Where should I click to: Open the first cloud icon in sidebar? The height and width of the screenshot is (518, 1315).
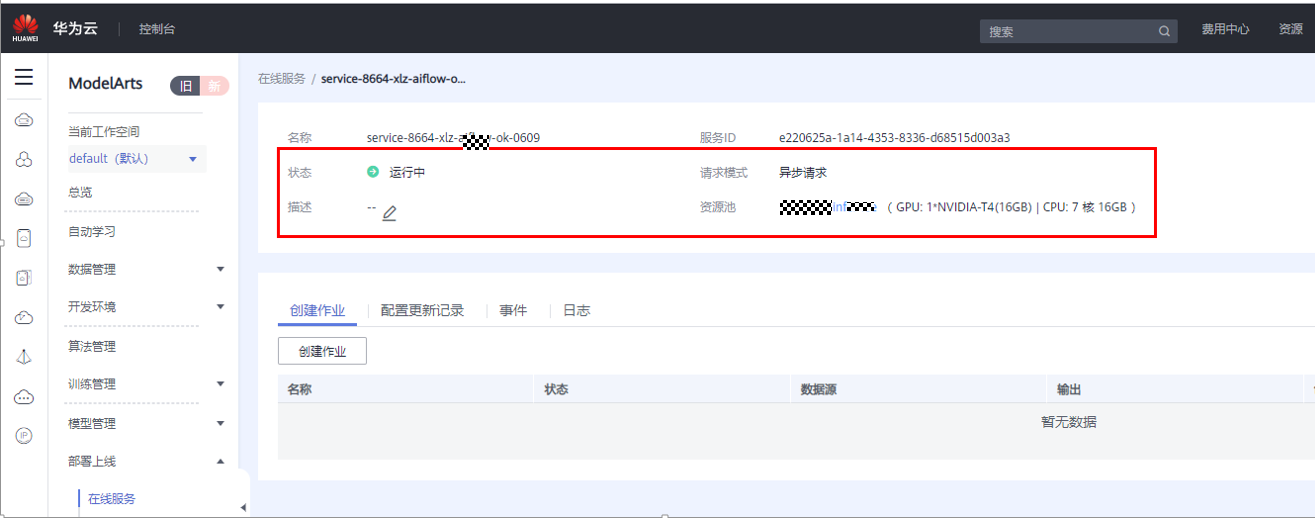tap(24, 121)
